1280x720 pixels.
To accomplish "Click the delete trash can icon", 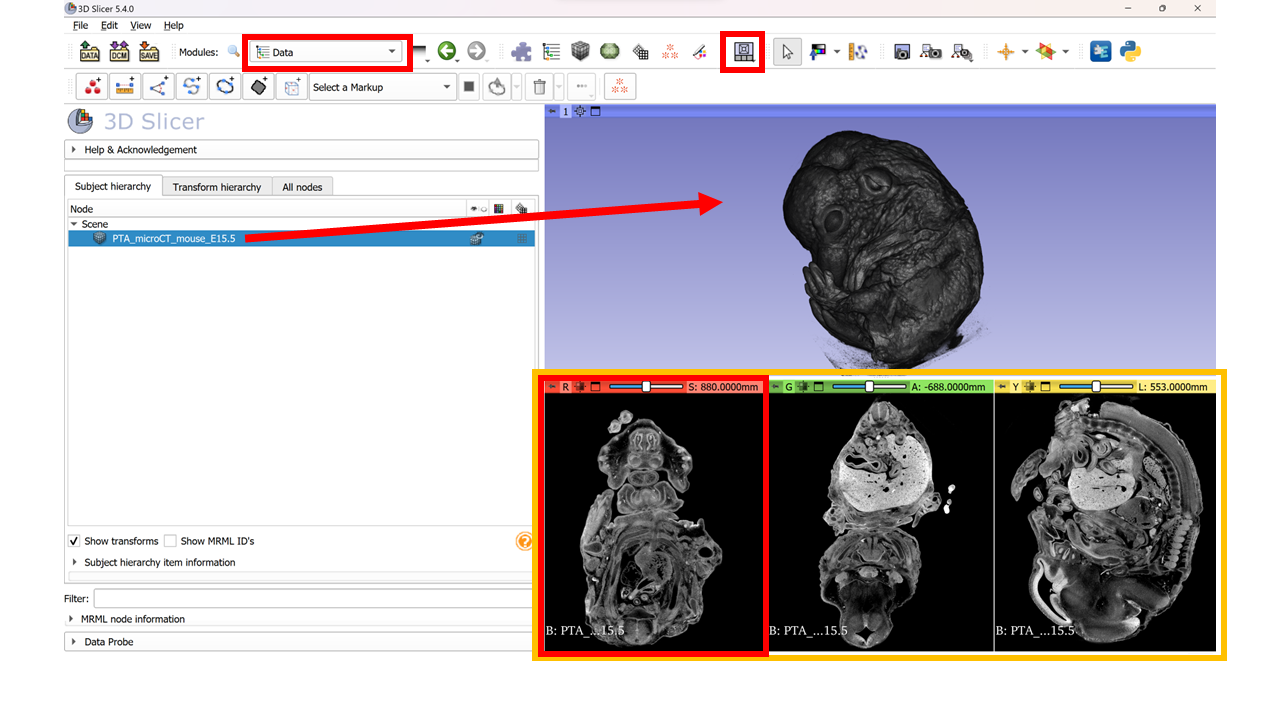I will pyautogui.click(x=540, y=87).
